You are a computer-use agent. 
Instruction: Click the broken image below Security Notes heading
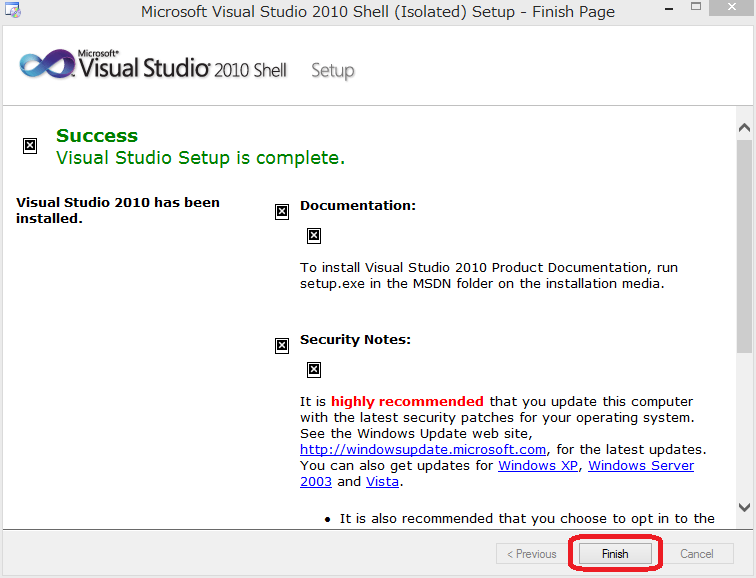tap(314, 370)
